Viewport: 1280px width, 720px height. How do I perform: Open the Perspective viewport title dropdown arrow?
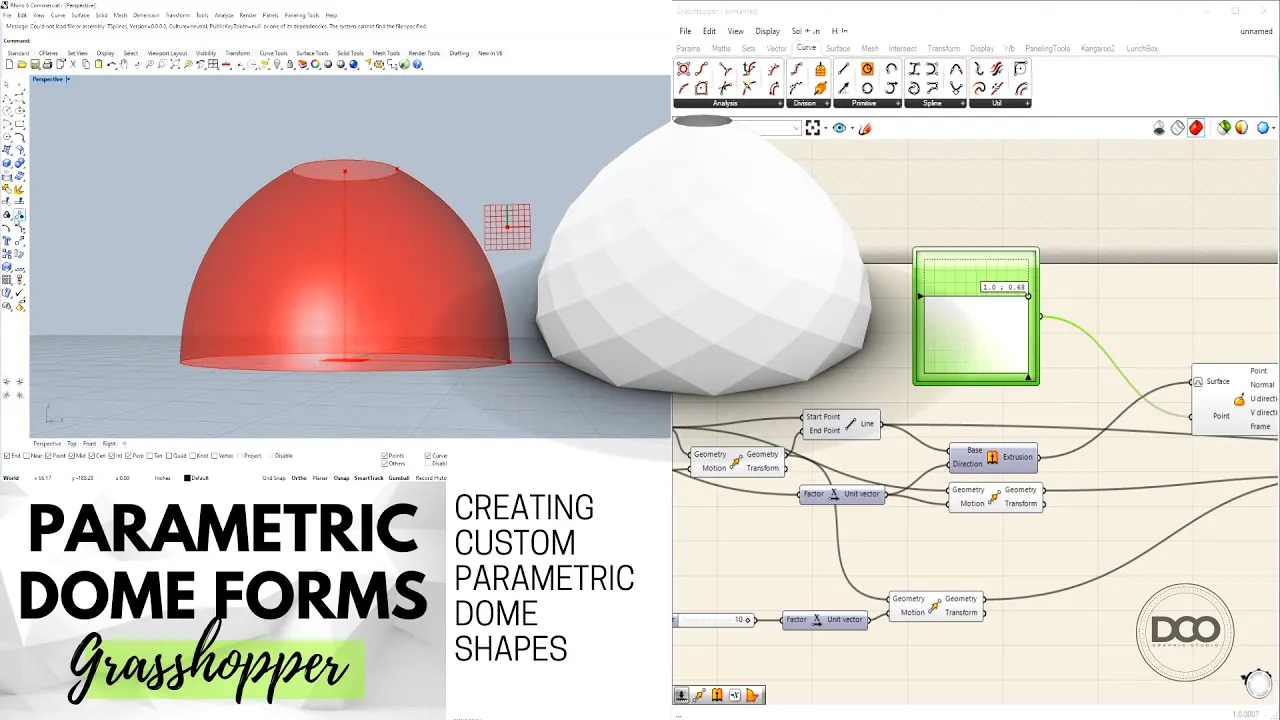coord(68,79)
